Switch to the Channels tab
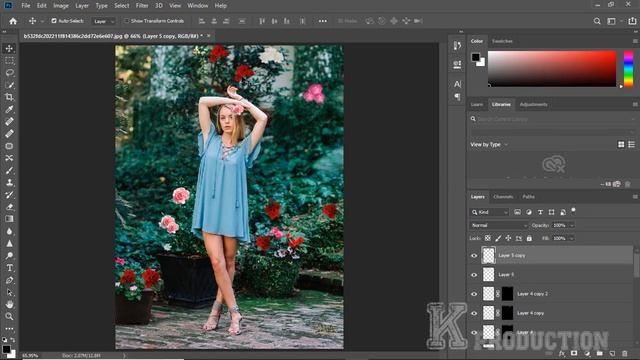The image size is (640, 360). 503,197
